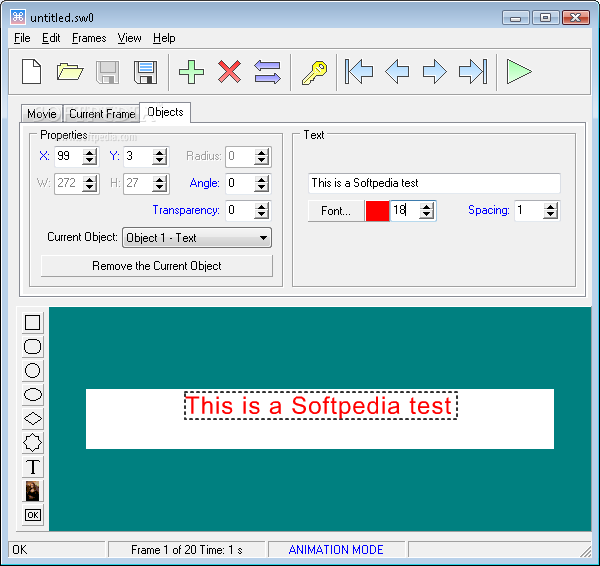The width and height of the screenshot is (600, 566).
Task: Click the Y value field showing 3
Action: point(138,156)
